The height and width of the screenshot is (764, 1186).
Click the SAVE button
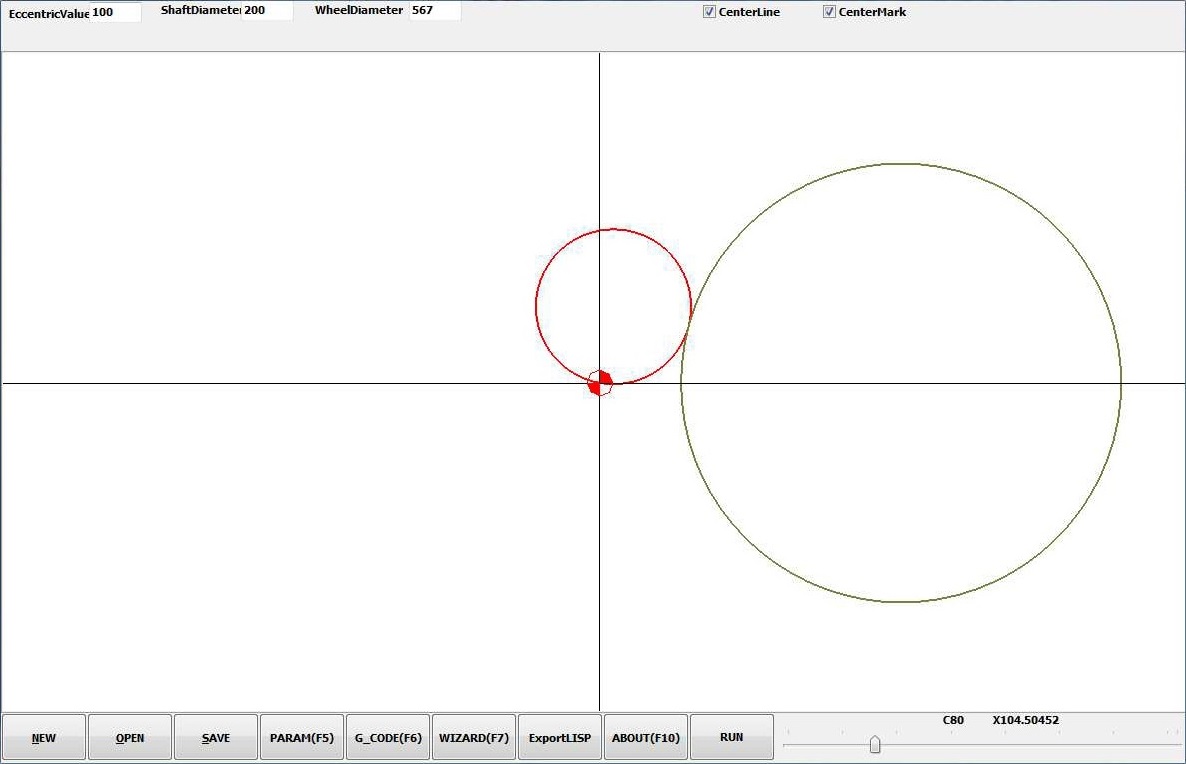[x=216, y=738]
